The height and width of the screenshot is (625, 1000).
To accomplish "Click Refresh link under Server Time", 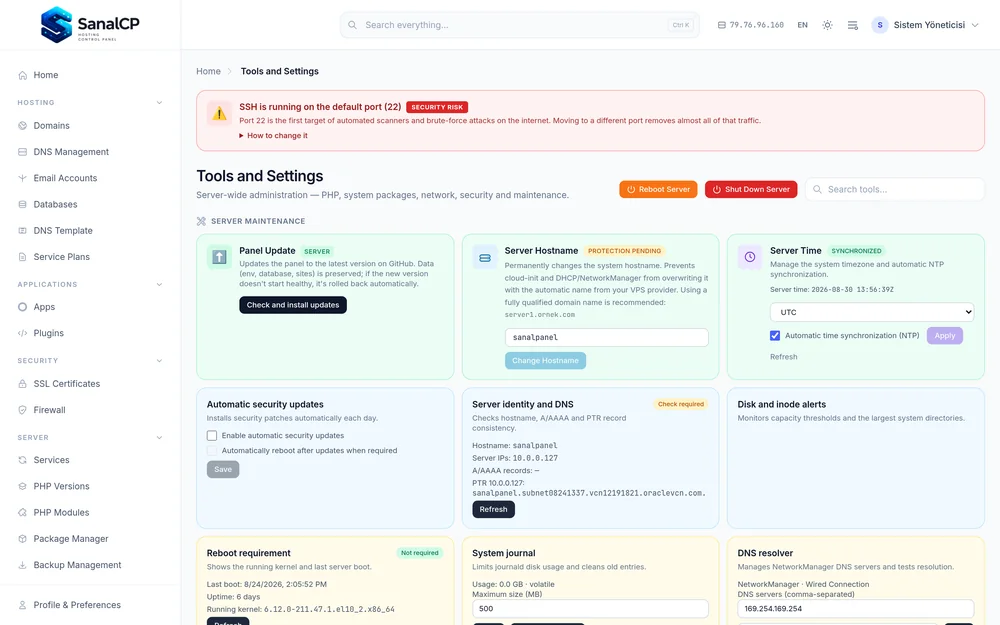I will tap(783, 357).
